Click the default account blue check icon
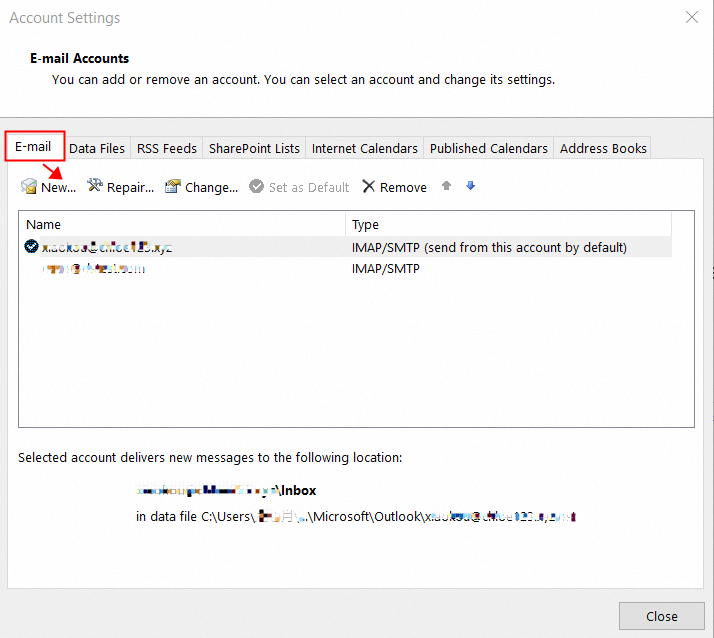The width and height of the screenshot is (714, 638). (x=31, y=247)
